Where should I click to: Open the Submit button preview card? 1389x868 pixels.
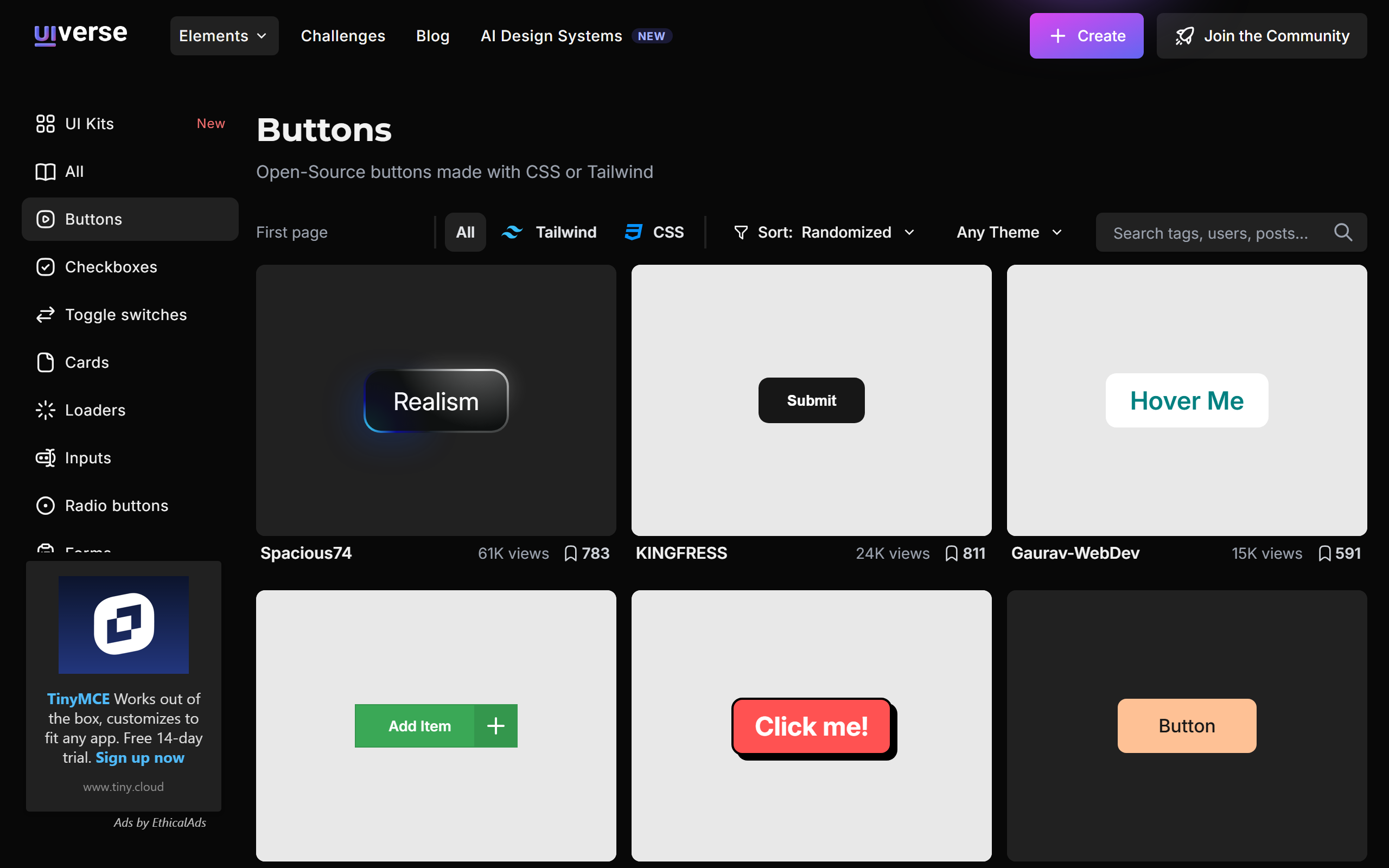point(812,400)
